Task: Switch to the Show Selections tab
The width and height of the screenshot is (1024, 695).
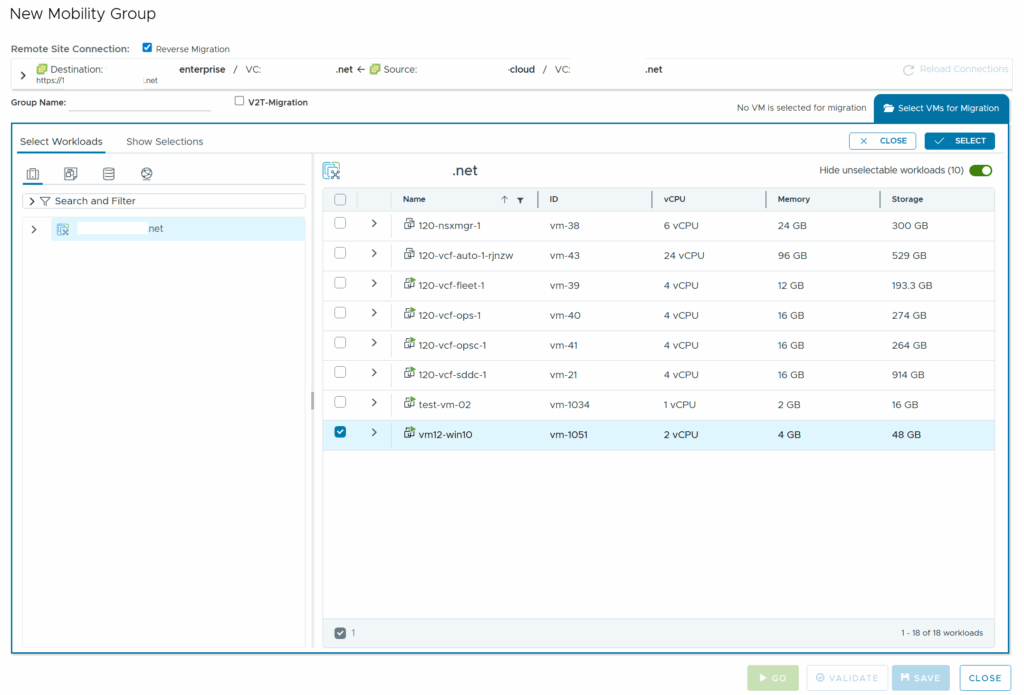Action: coord(164,142)
